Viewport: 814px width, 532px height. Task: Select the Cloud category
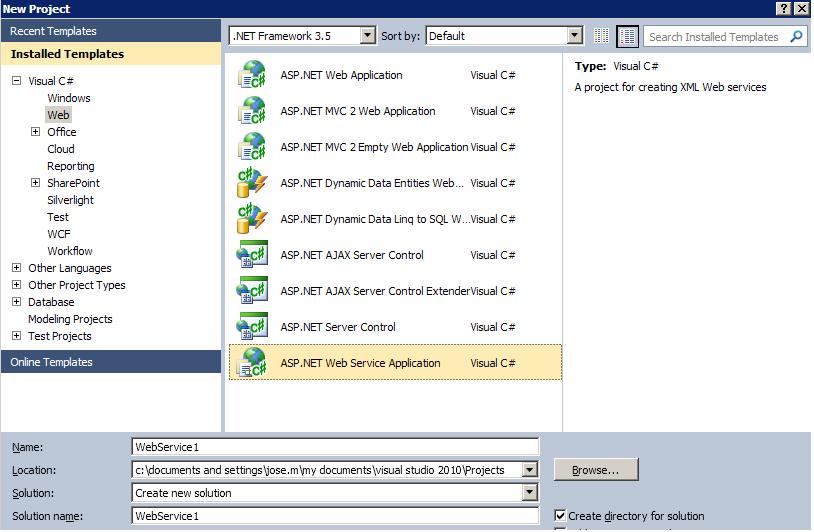coord(61,149)
